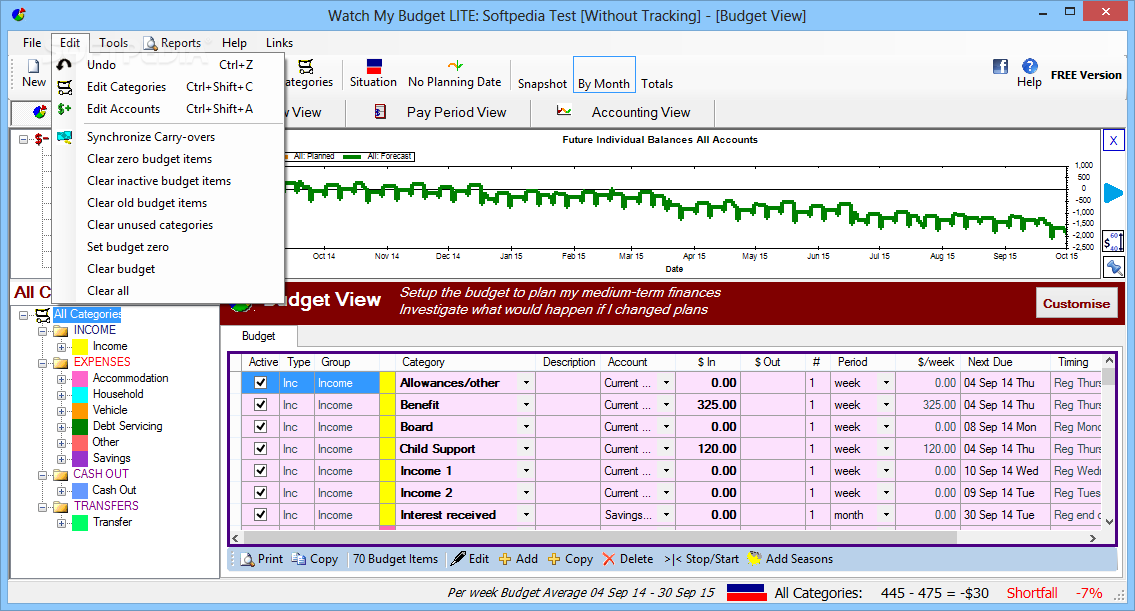Click the No Planning Date icon
The height and width of the screenshot is (611, 1135).
click(455, 66)
